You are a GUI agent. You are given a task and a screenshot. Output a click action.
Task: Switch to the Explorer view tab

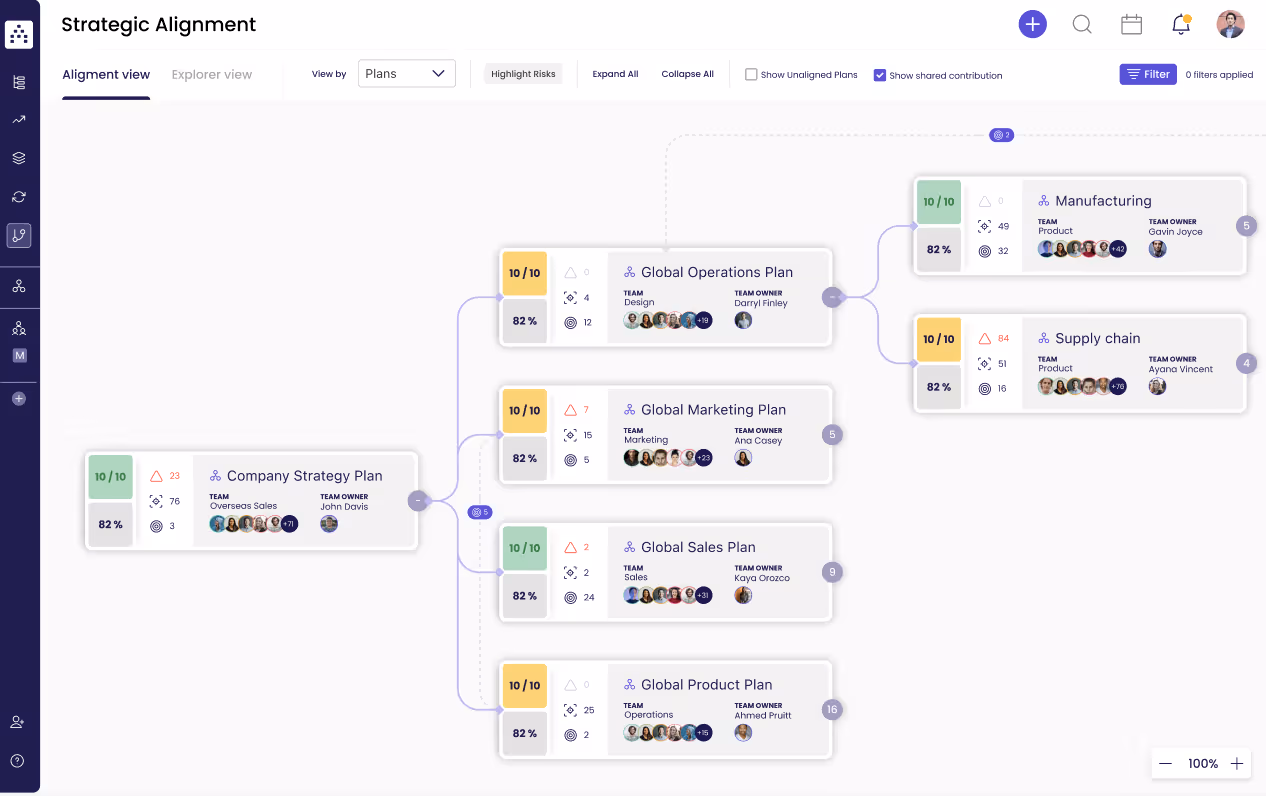click(x=211, y=74)
